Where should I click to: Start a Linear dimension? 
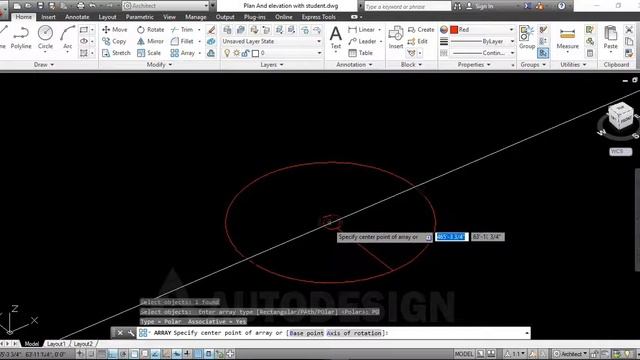click(362, 29)
